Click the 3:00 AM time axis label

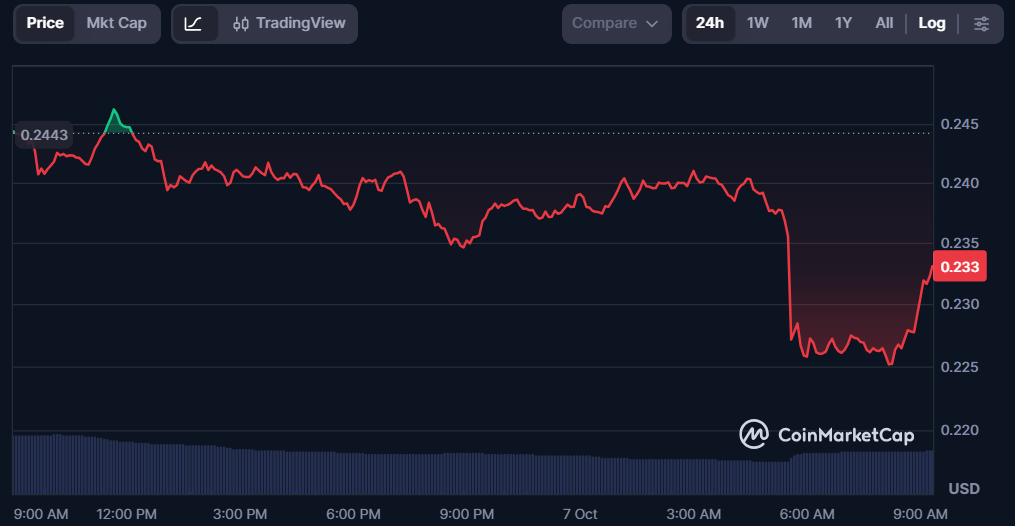click(x=693, y=514)
